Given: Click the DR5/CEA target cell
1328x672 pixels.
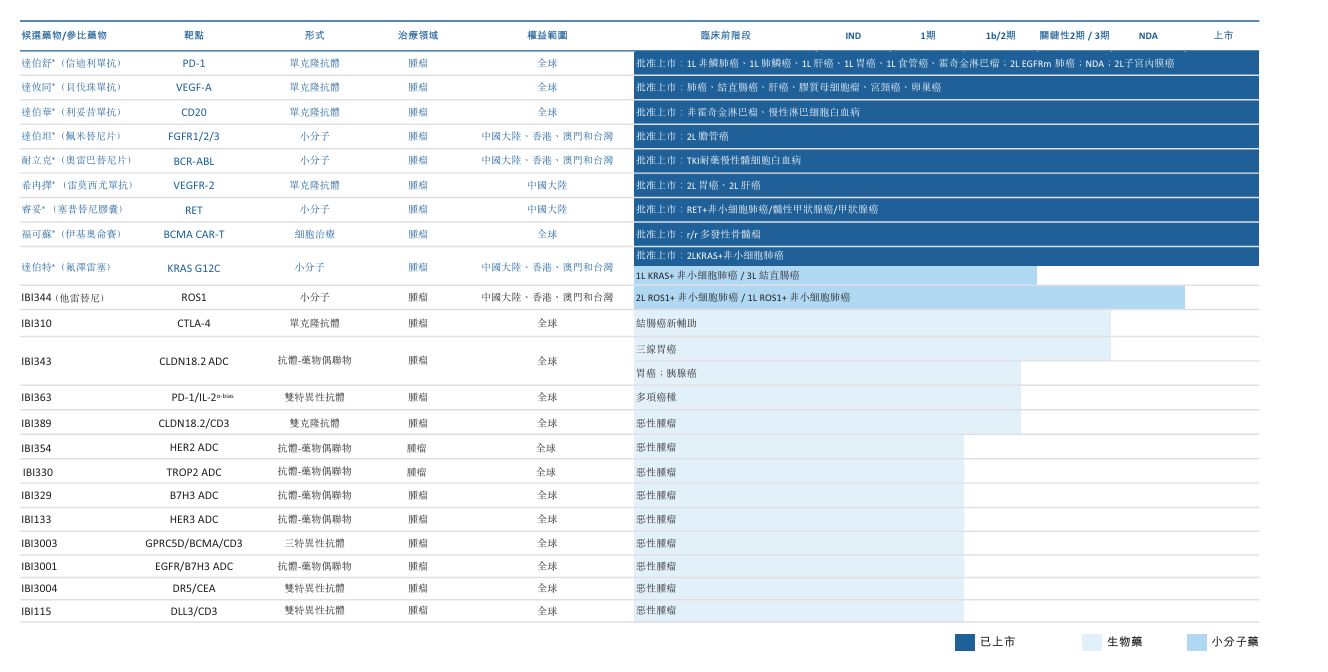Looking at the screenshot, I should (194, 588).
